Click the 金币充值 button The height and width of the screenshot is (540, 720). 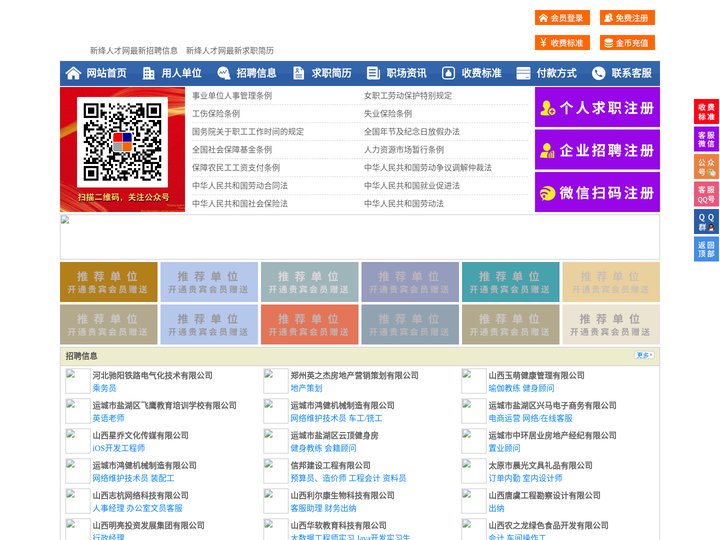point(627,43)
